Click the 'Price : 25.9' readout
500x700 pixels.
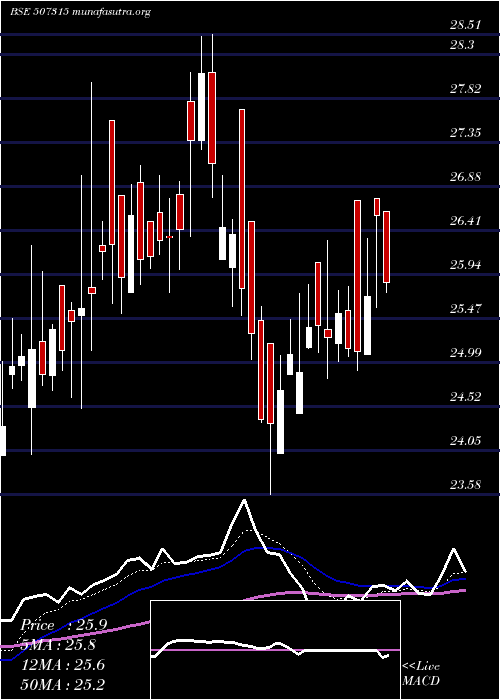tap(63, 625)
